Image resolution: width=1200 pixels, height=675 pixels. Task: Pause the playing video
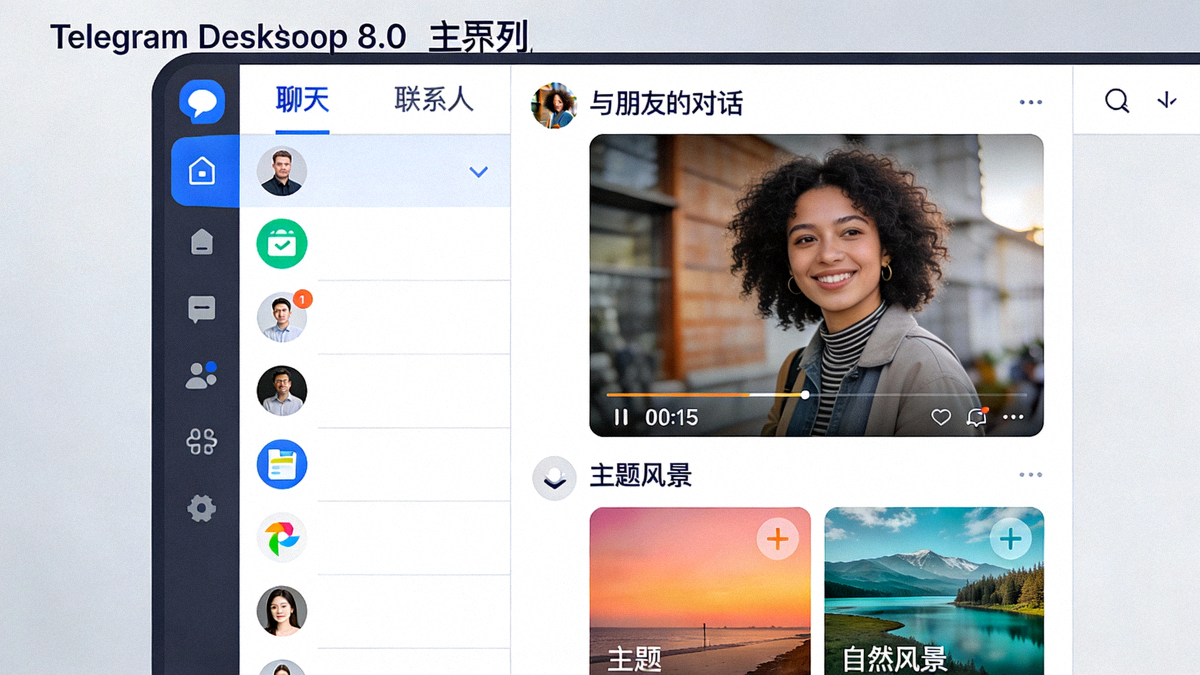click(x=620, y=417)
